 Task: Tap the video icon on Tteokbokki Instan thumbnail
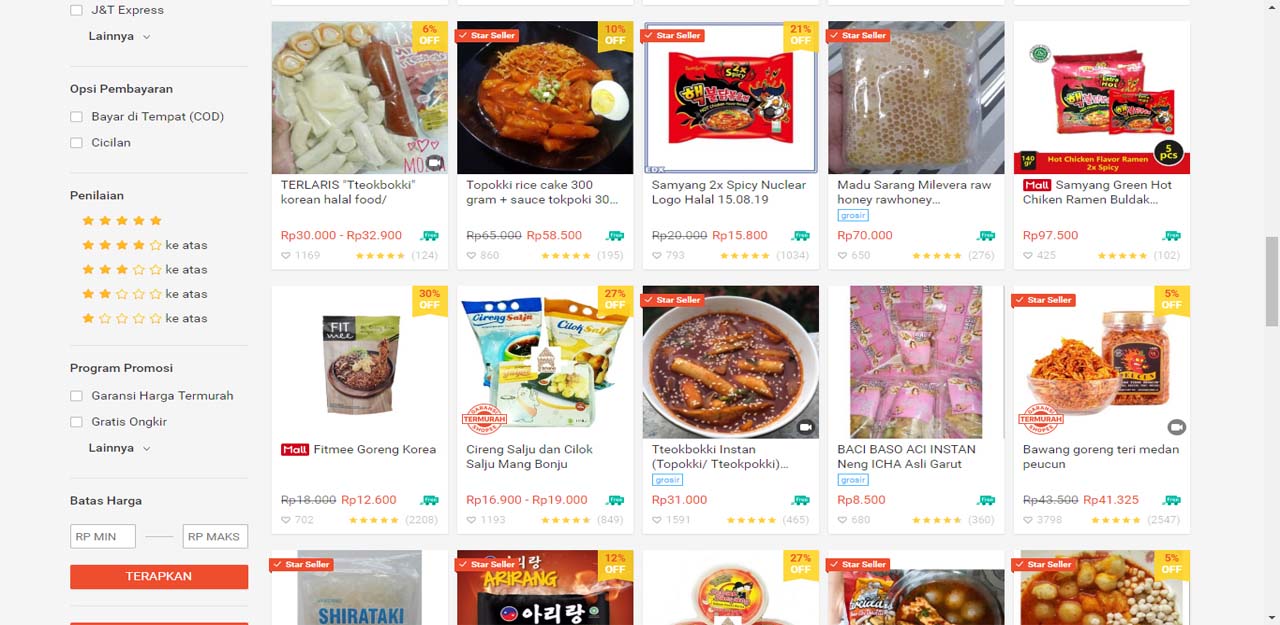click(805, 427)
